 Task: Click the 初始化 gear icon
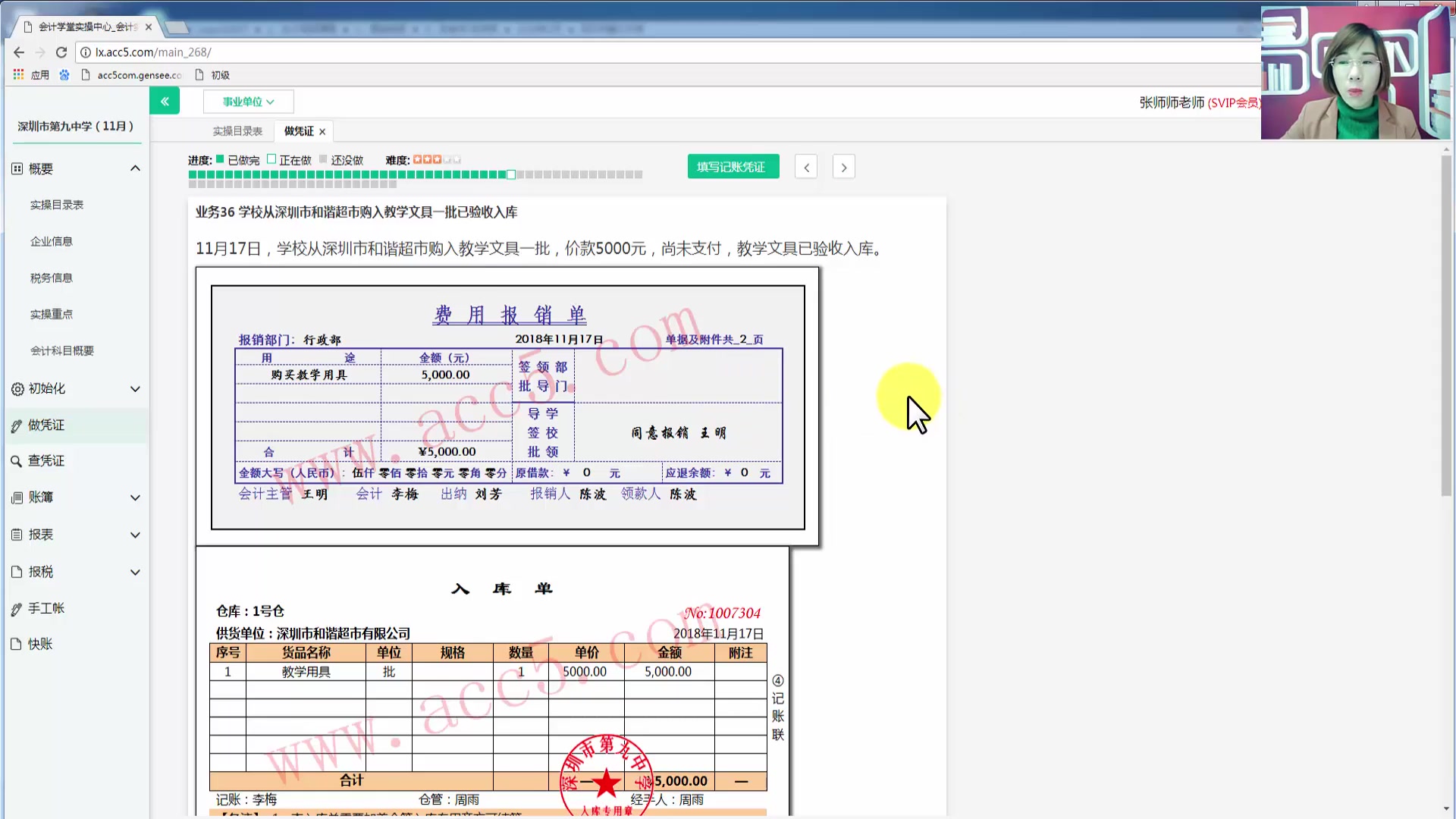17,389
